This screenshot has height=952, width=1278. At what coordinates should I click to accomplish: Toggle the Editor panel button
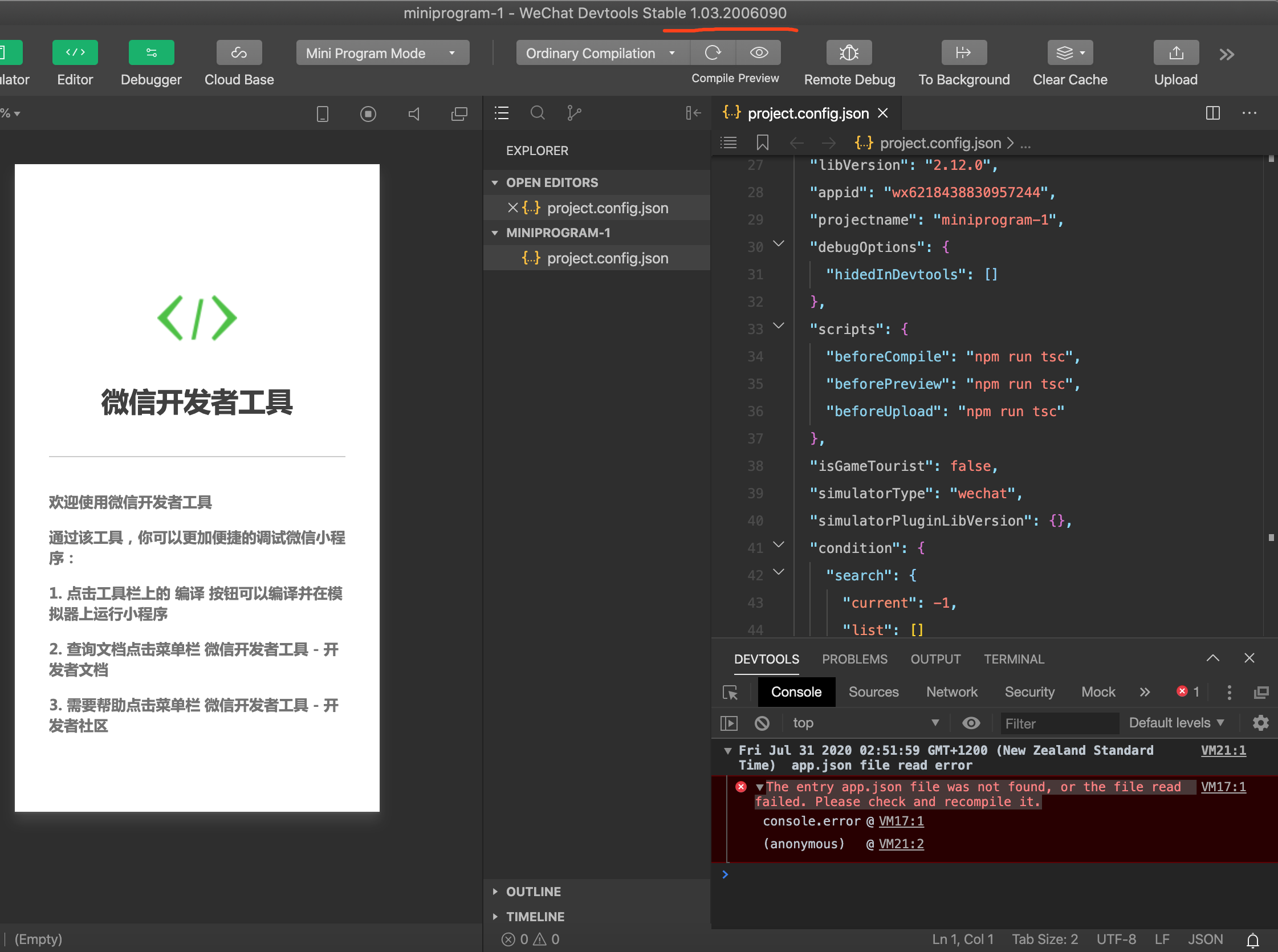point(75,52)
